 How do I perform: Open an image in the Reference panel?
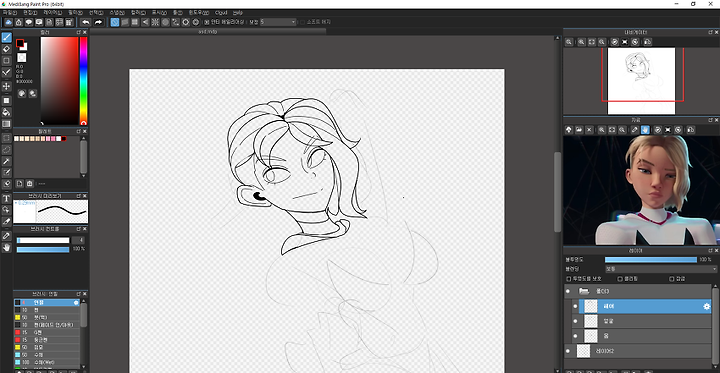click(x=579, y=130)
